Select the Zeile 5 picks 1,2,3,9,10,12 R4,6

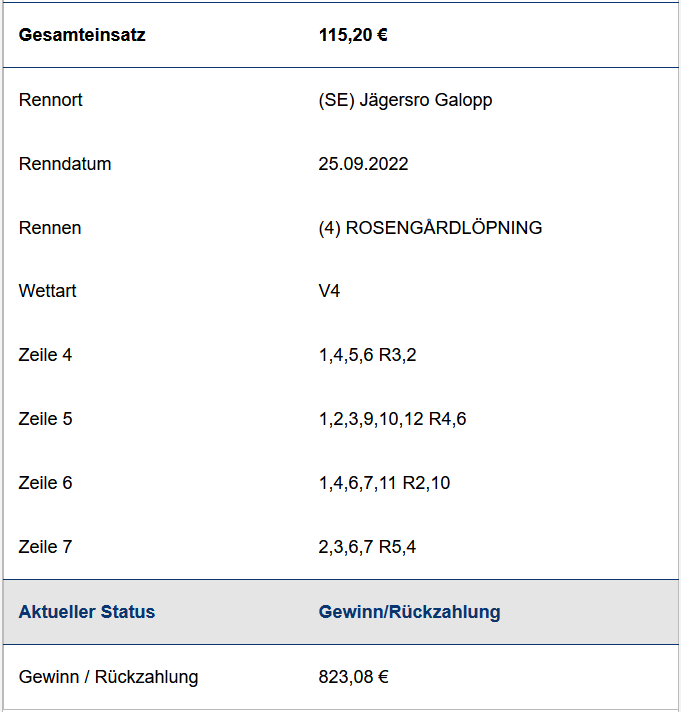tap(392, 420)
